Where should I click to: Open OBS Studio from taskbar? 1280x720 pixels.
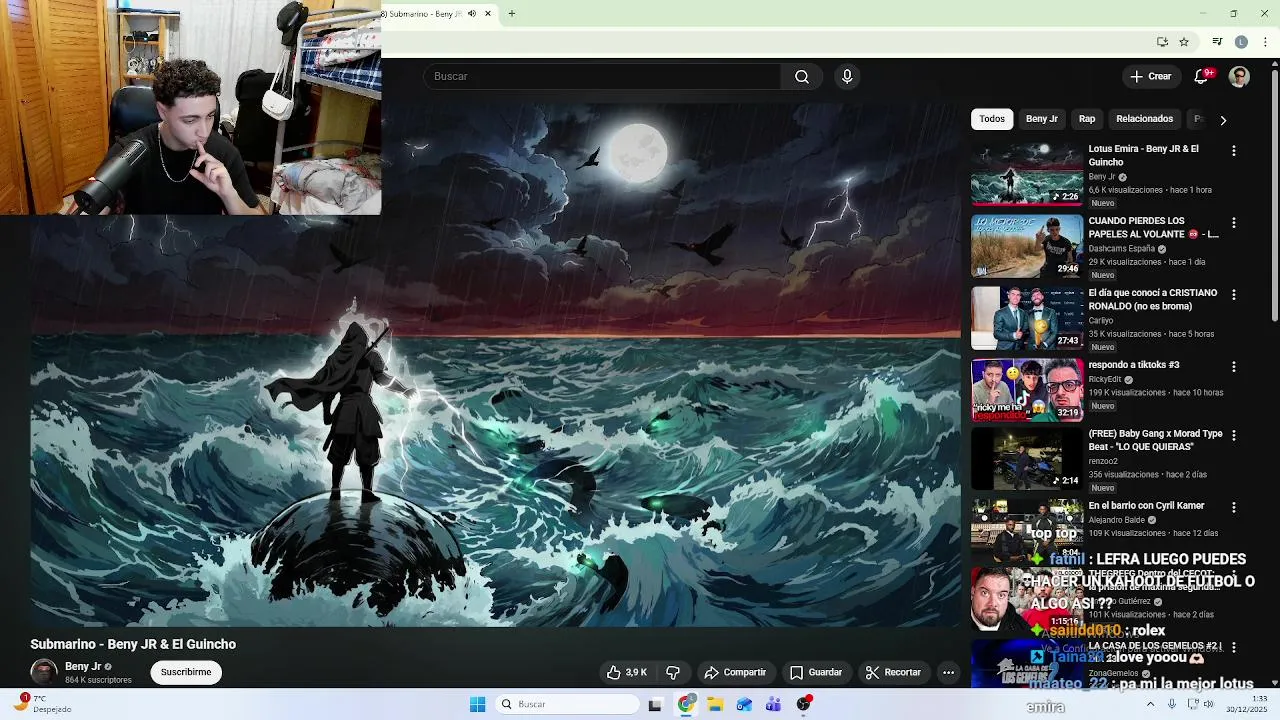click(x=803, y=704)
